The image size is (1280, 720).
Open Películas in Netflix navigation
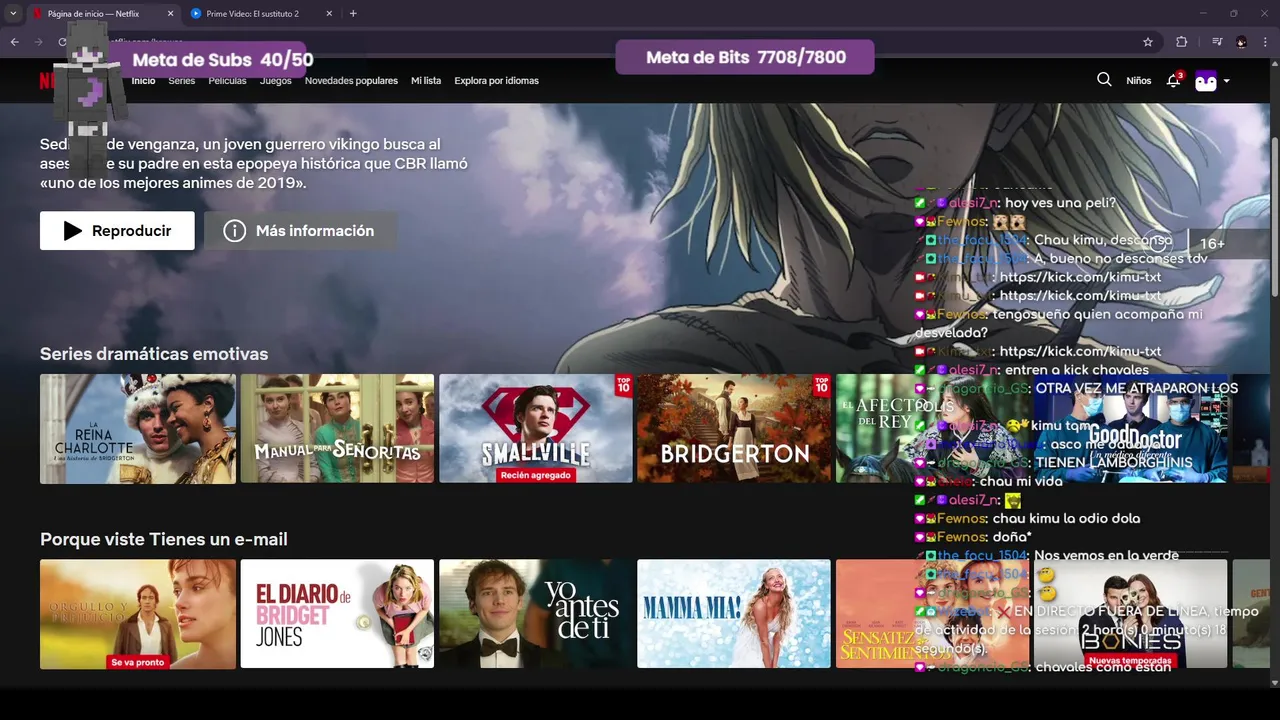pyautogui.click(x=227, y=81)
